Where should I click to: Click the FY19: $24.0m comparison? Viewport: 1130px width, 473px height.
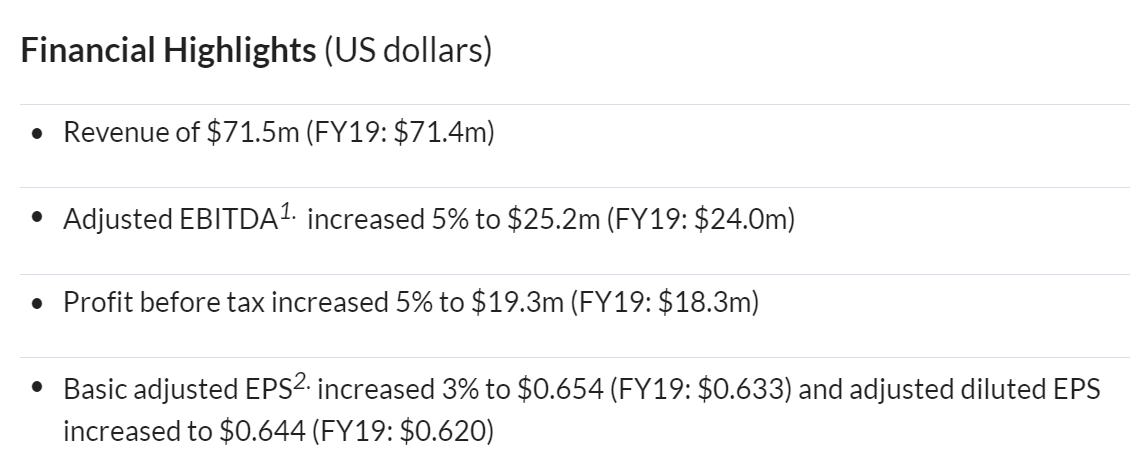coord(700,219)
